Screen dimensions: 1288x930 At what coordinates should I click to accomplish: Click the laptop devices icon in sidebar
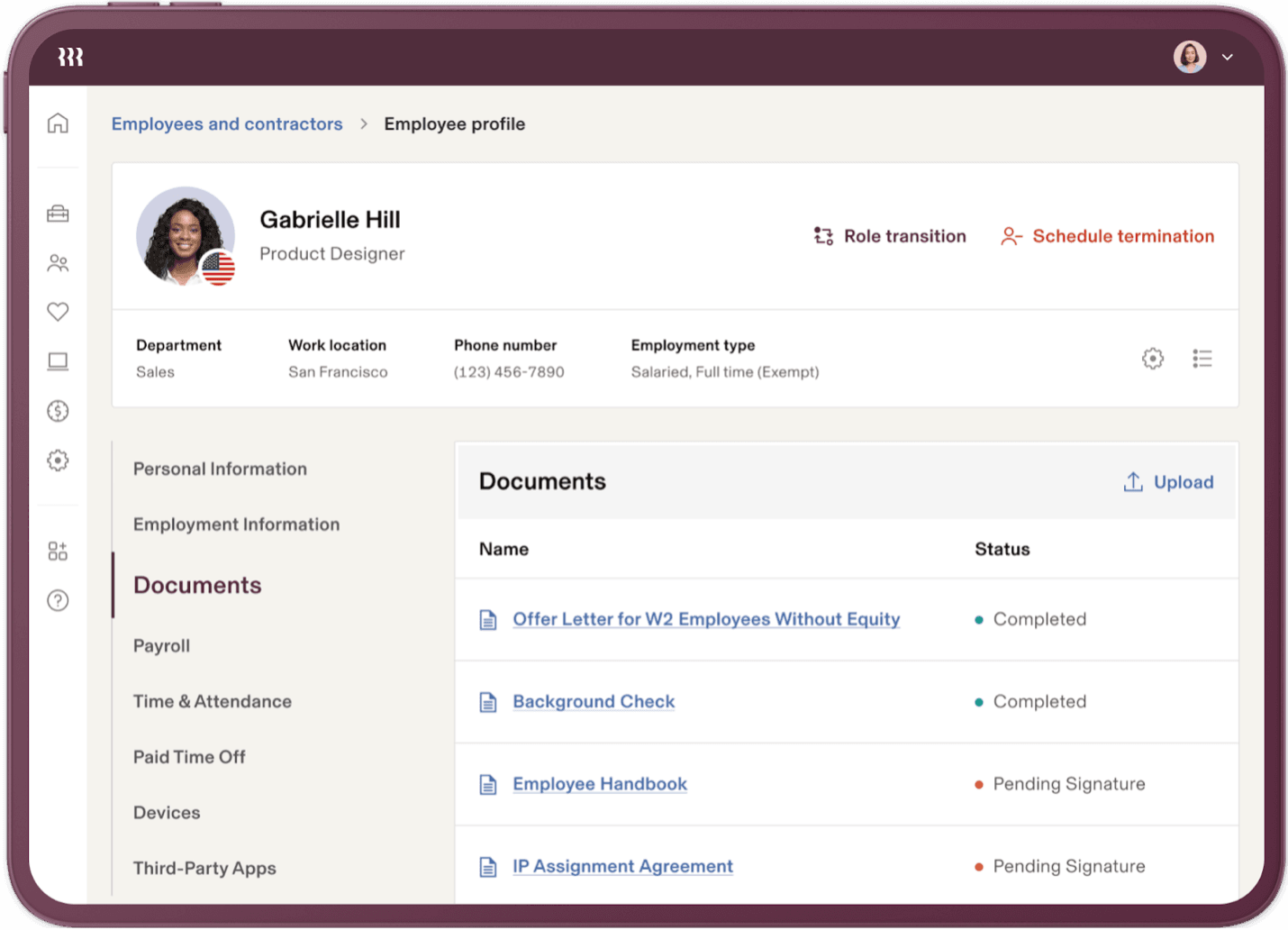[57, 360]
